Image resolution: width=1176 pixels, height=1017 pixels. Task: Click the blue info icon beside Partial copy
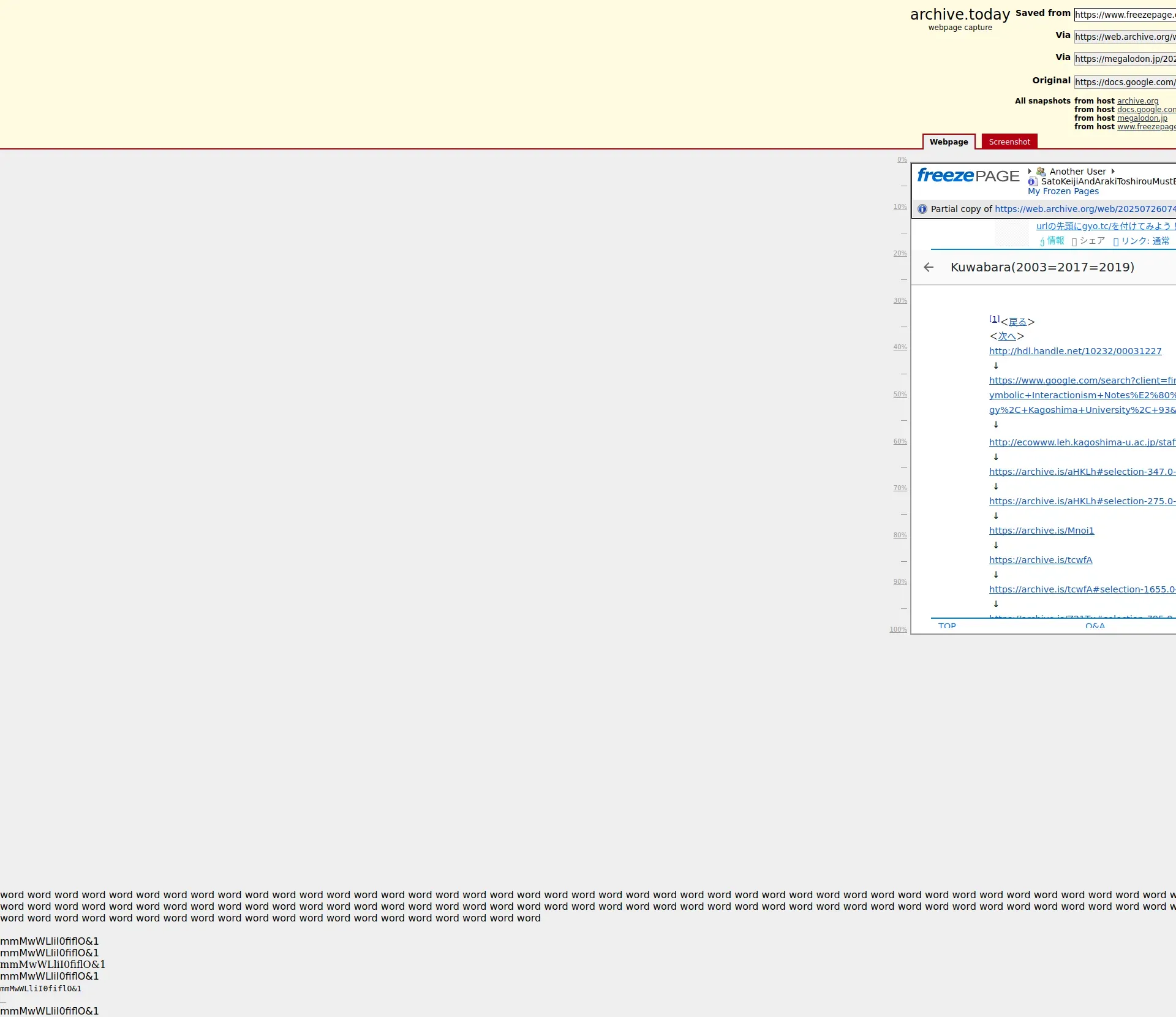click(x=922, y=209)
